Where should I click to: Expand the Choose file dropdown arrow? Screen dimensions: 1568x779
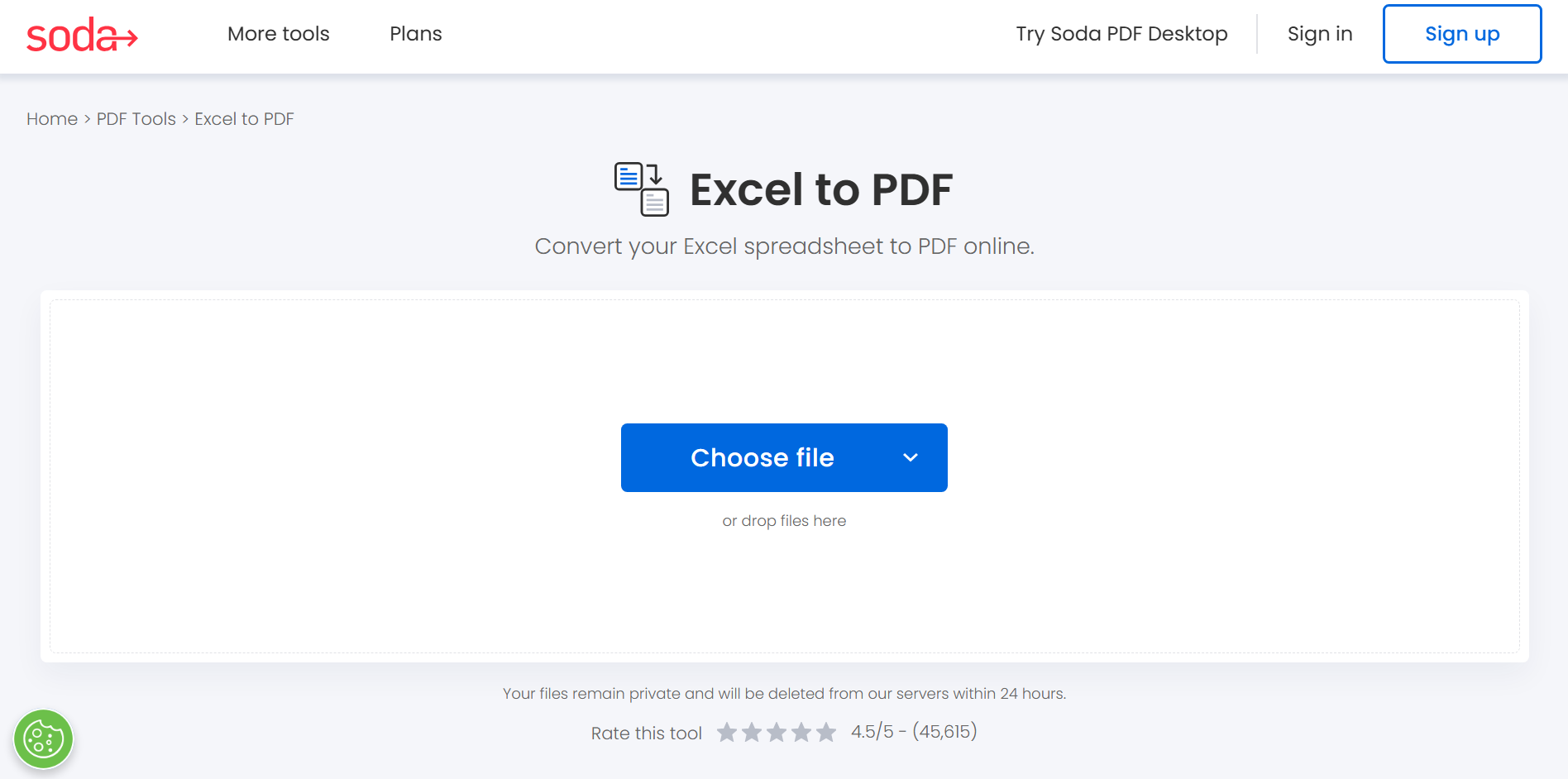click(x=911, y=458)
